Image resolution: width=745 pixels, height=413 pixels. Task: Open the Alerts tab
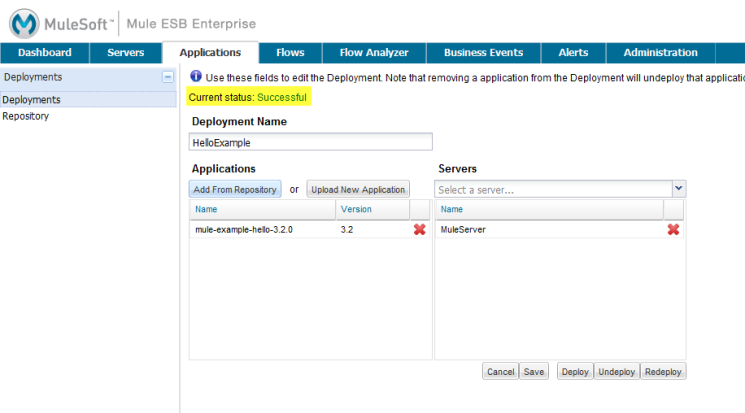(573, 53)
